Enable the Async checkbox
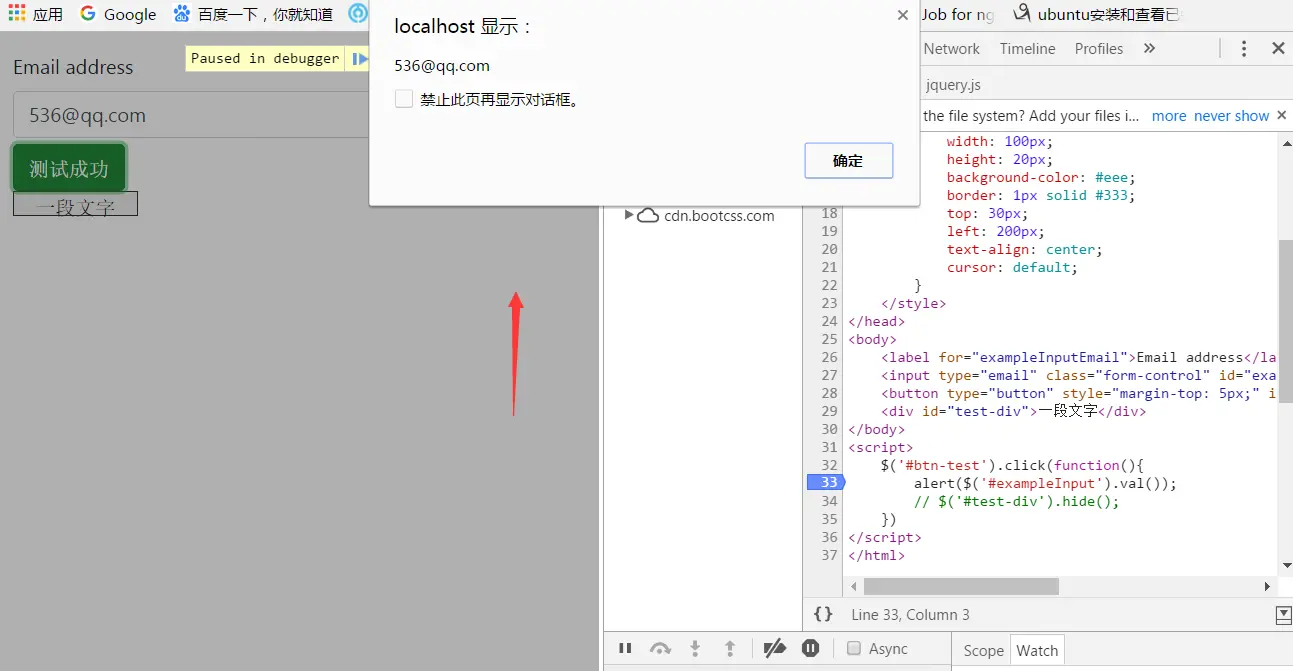This screenshot has width=1293, height=671. click(x=854, y=648)
